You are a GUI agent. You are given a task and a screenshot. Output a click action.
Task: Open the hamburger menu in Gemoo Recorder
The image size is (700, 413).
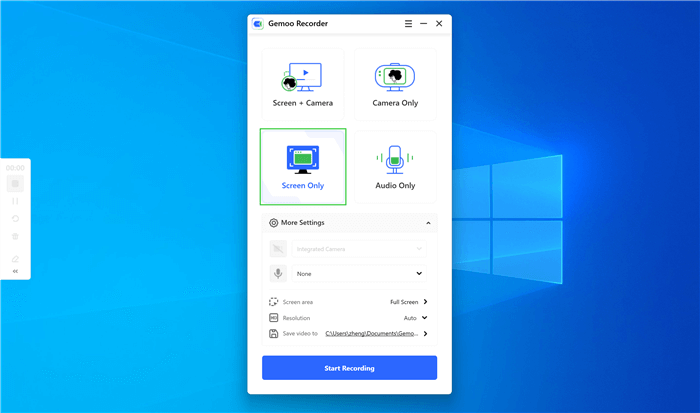coord(408,24)
